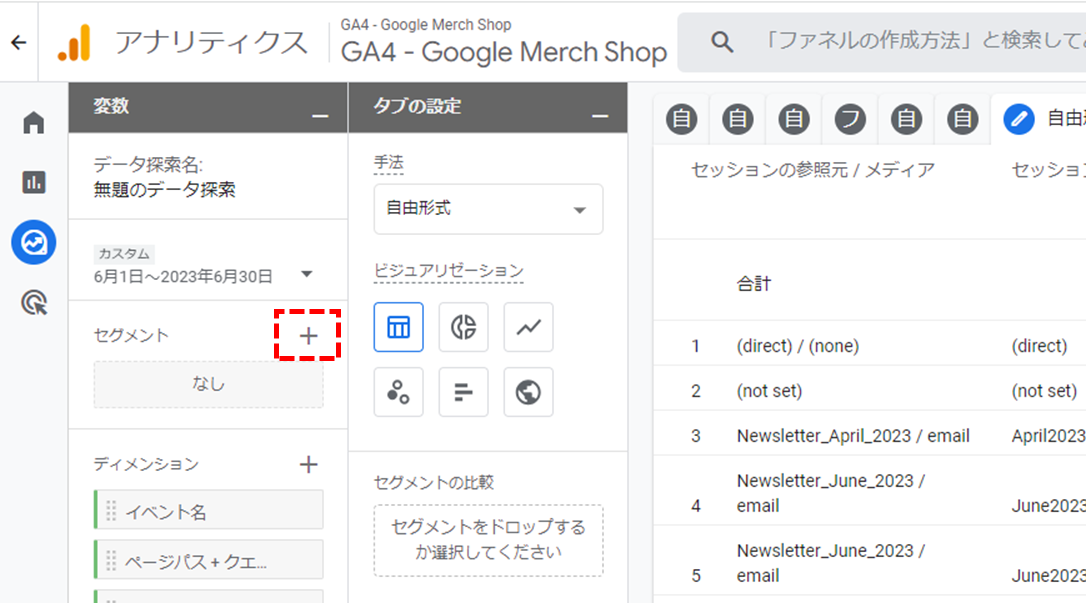
Task: Collapse the 変数 panel with its minimize button
Action: (320, 116)
